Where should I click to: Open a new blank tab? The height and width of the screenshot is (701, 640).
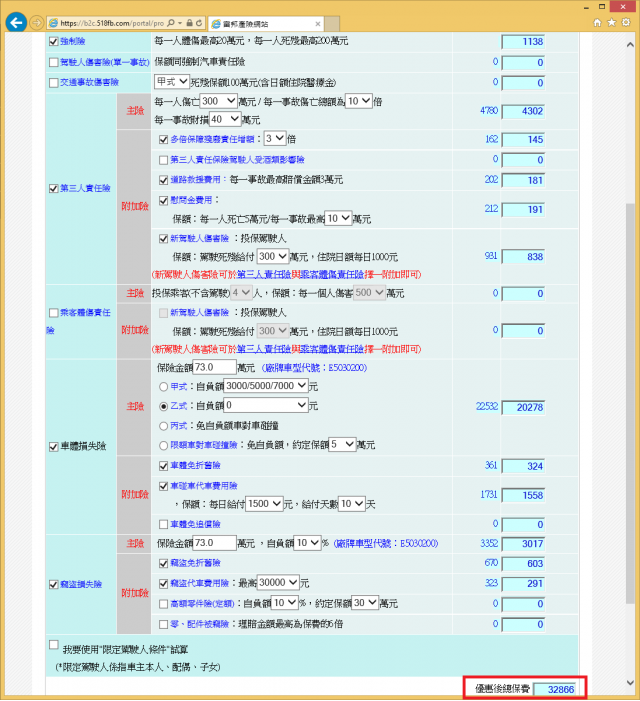(332, 24)
